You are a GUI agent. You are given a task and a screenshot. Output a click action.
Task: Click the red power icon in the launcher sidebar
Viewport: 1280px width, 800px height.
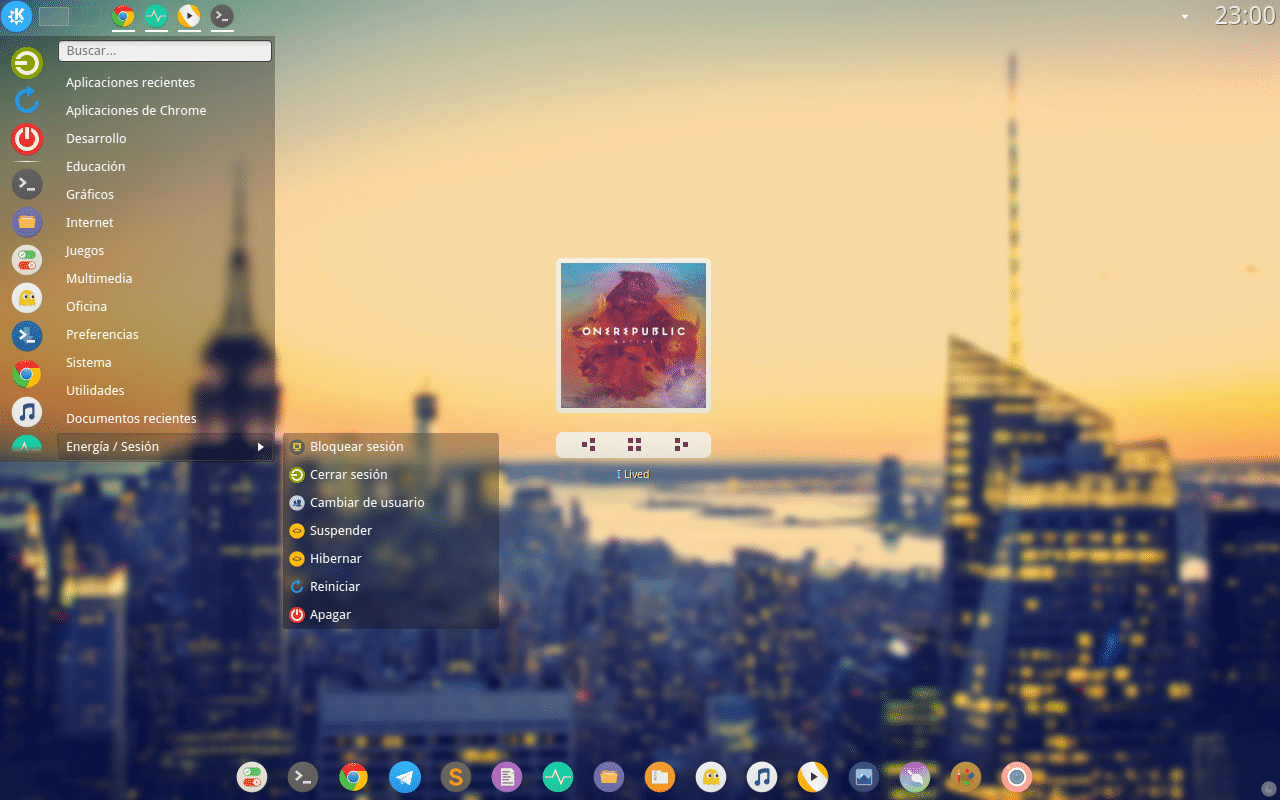(x=27, y=138)
